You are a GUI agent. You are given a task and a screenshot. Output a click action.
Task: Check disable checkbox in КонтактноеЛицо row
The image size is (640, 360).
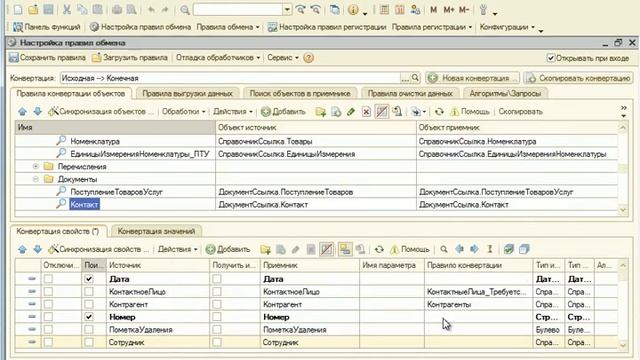click(48, 291)
